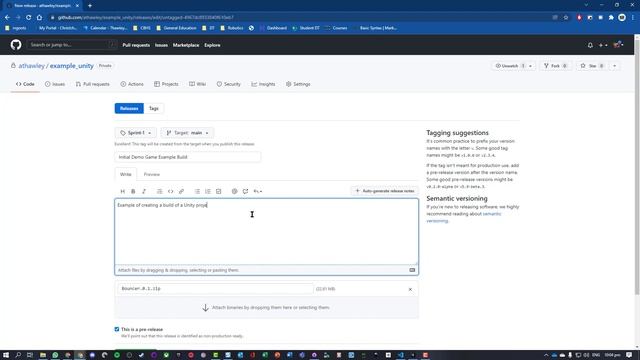The height and width of the screenshot is (360, 640).
Task: Select the Releases tab
Action: pyautogui.click(x=129, y=108)
